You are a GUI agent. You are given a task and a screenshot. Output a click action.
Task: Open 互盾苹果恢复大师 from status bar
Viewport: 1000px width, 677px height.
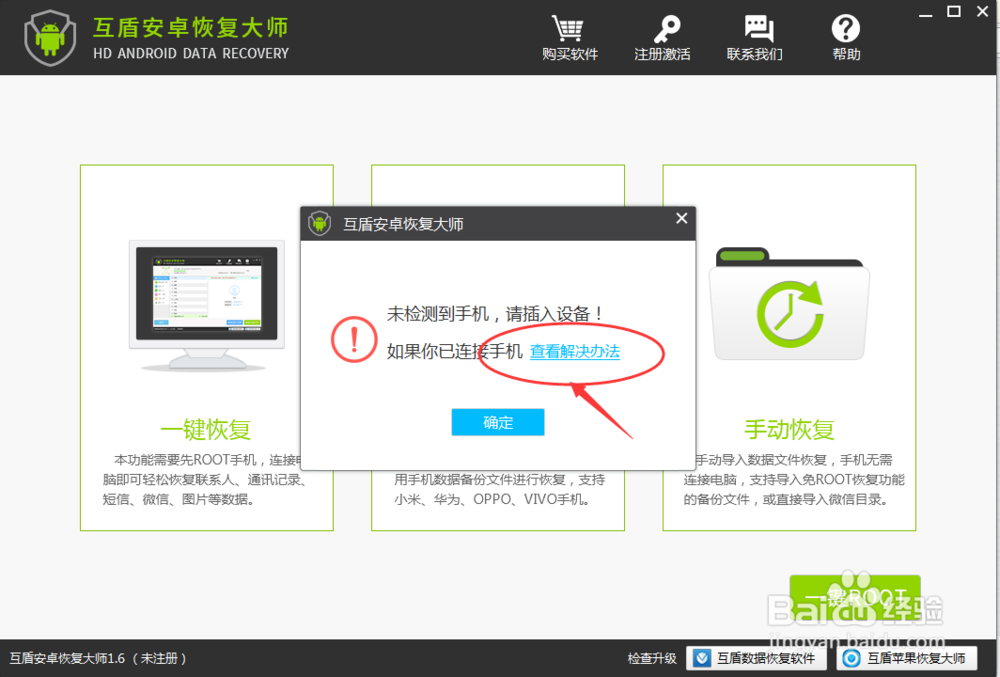point(907,658)
